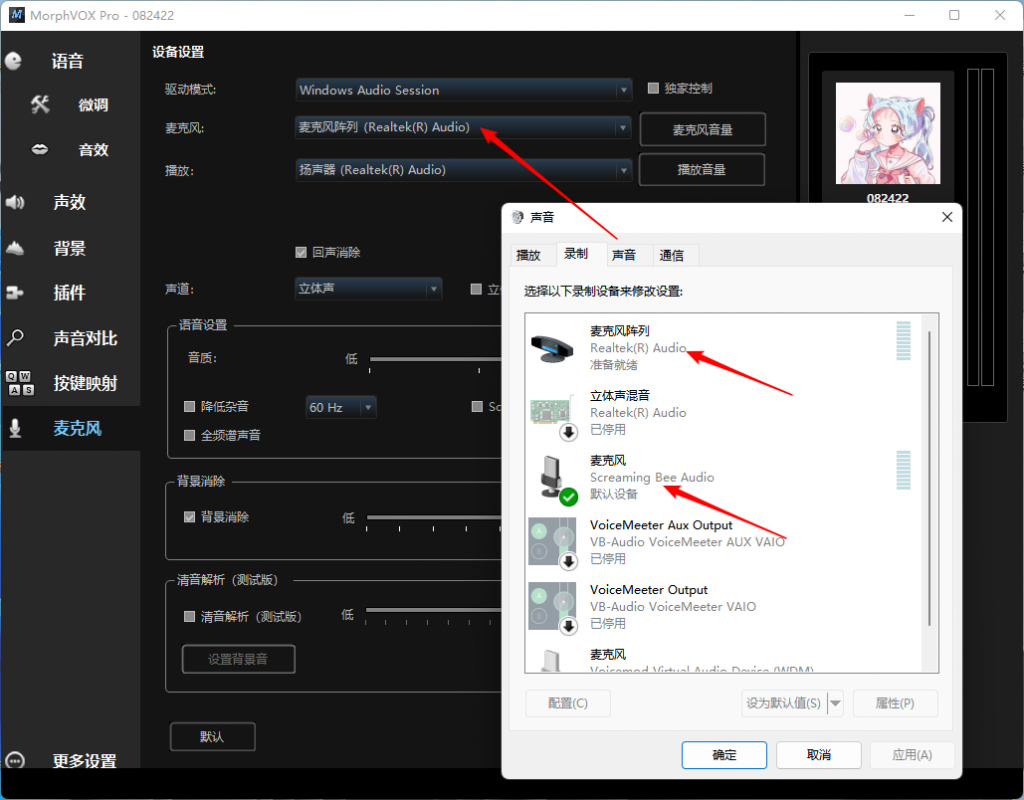Click the 配置(C) button
The width and height of the screenshot is (1024, 800).
tap(568, 703)
